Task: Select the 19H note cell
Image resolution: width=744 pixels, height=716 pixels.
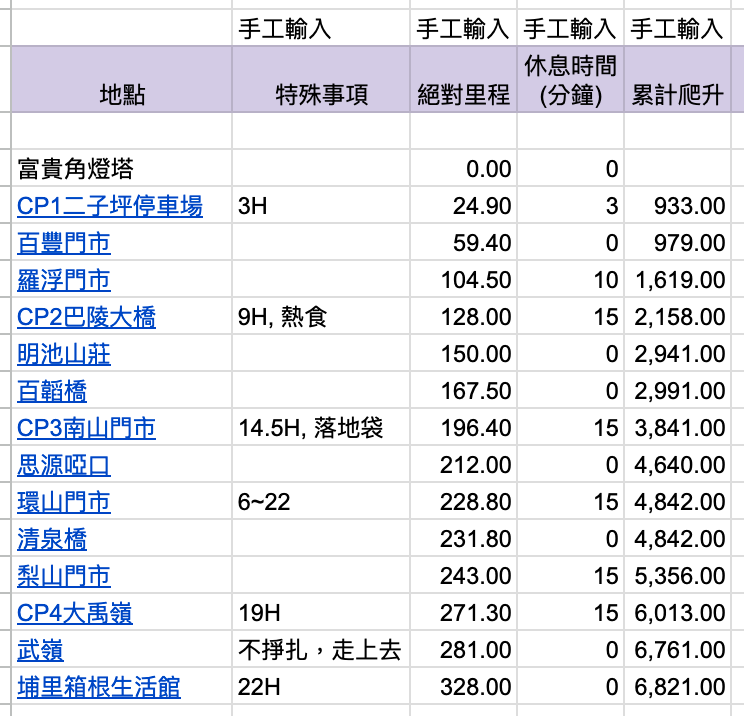Action: click(321, 612)
